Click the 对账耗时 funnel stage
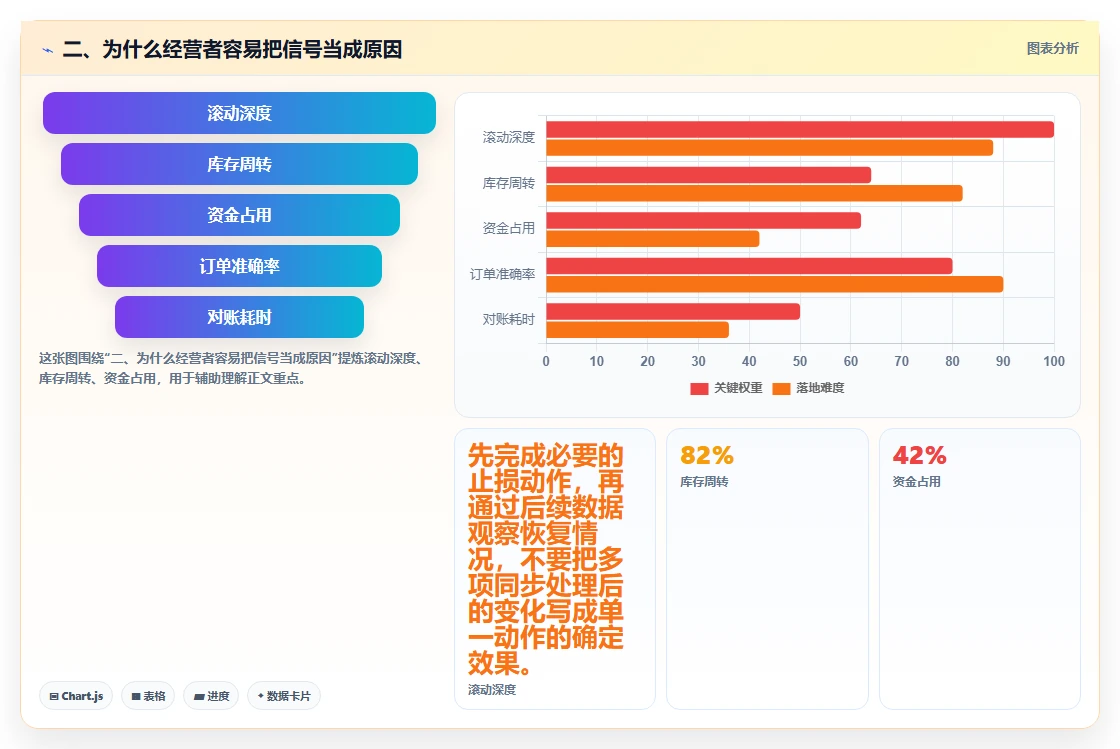Screen dimensions: 1120x749 [x=239, y=317]
